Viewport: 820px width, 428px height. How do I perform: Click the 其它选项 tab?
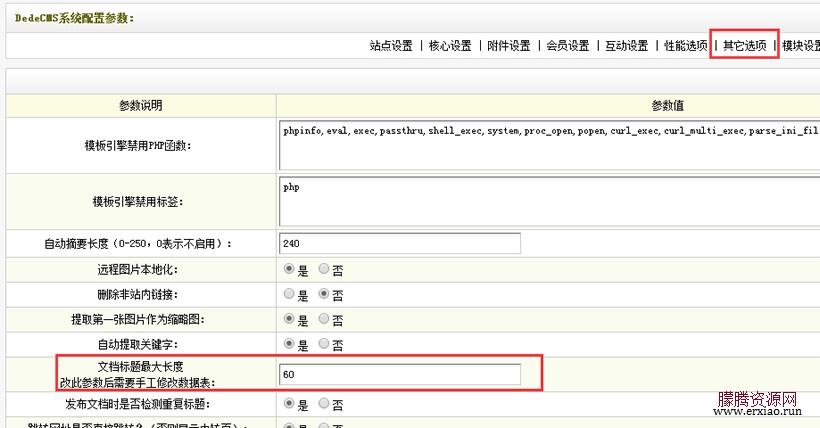pyautogui.click(x=745, y=46)
